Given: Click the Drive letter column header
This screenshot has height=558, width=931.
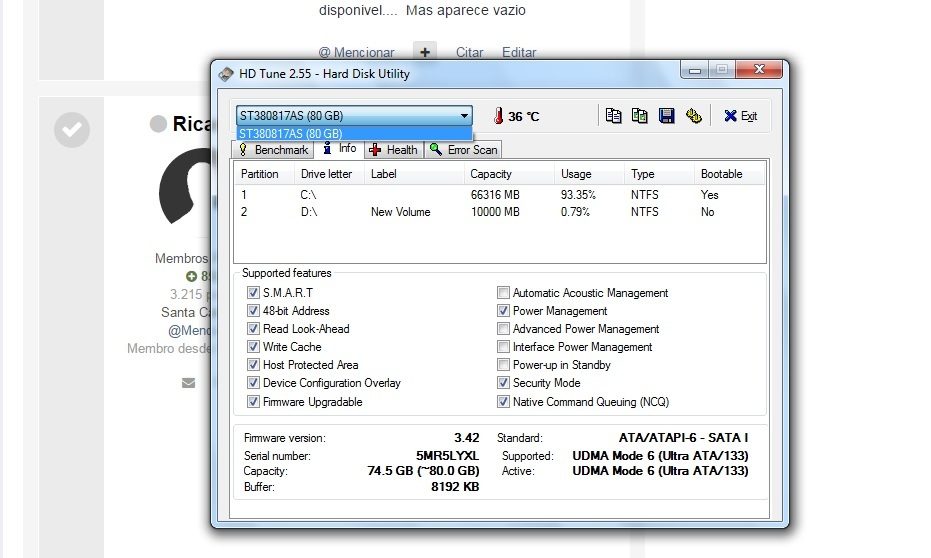Looking at the screenshot, I should [x=329, y=174].
